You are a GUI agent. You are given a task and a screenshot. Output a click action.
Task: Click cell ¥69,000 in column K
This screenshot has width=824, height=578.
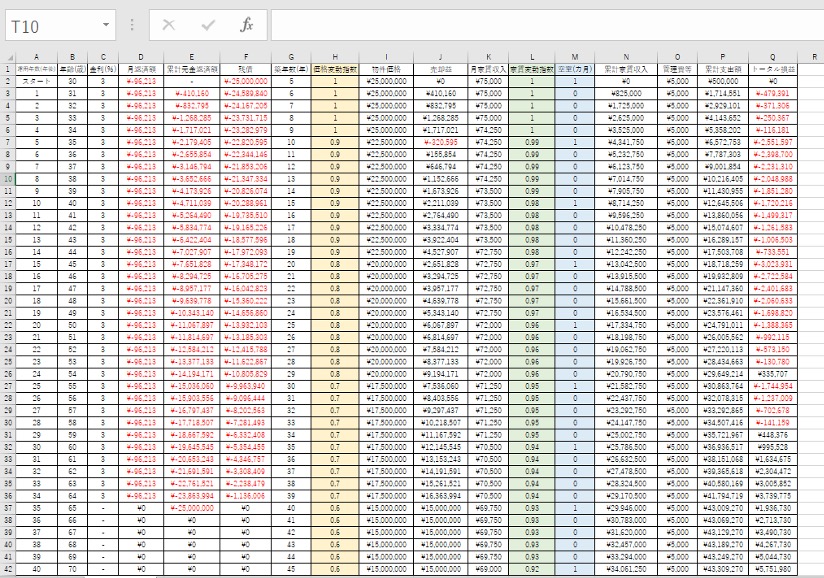click(x=488, y=569)
